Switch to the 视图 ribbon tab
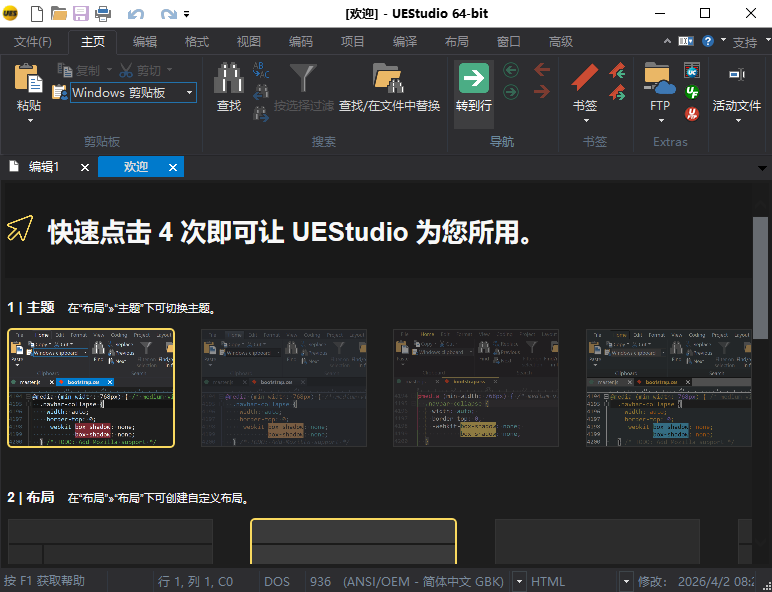Image resolution: width=772 pixels, height=592 pixels. (249, 42)
